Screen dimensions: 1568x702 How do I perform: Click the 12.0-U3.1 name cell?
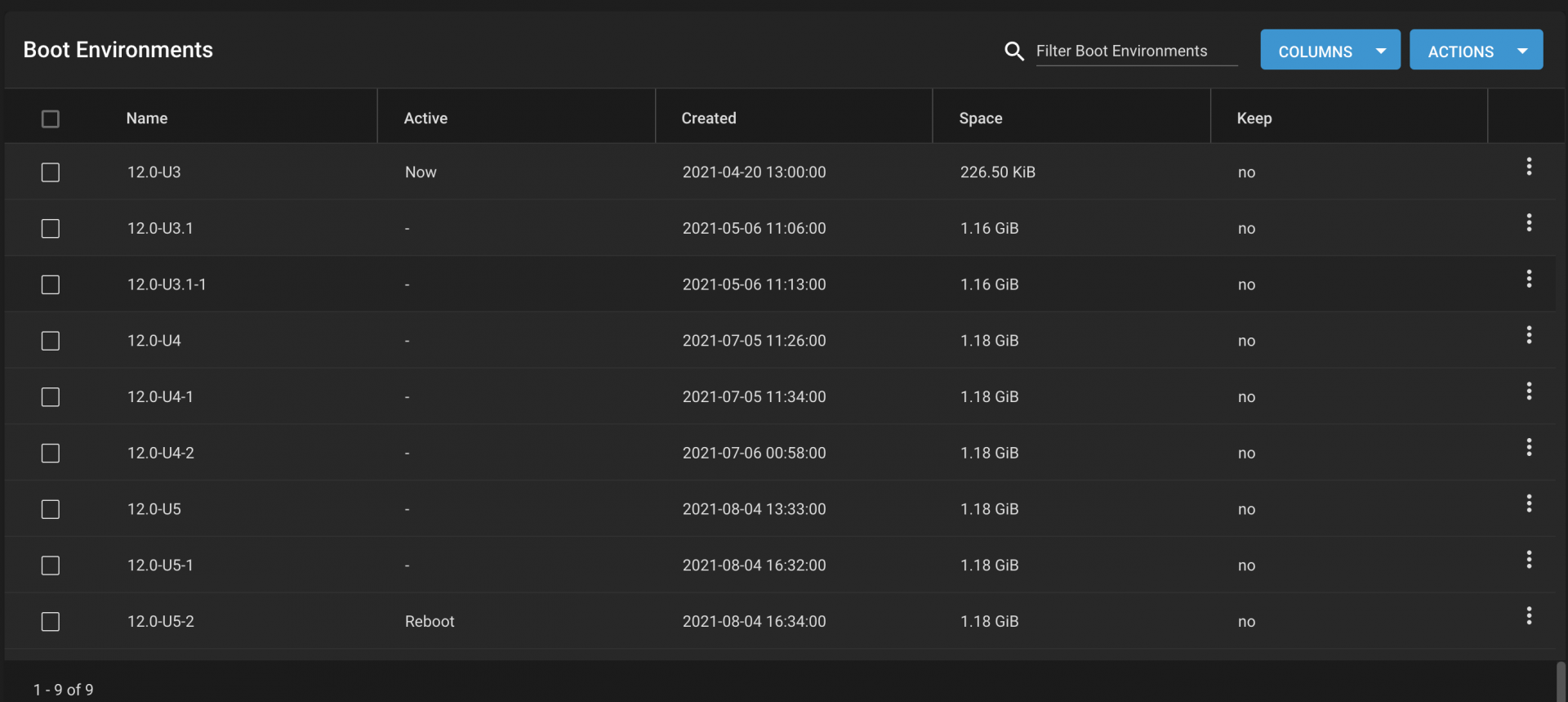pos(160,229)
